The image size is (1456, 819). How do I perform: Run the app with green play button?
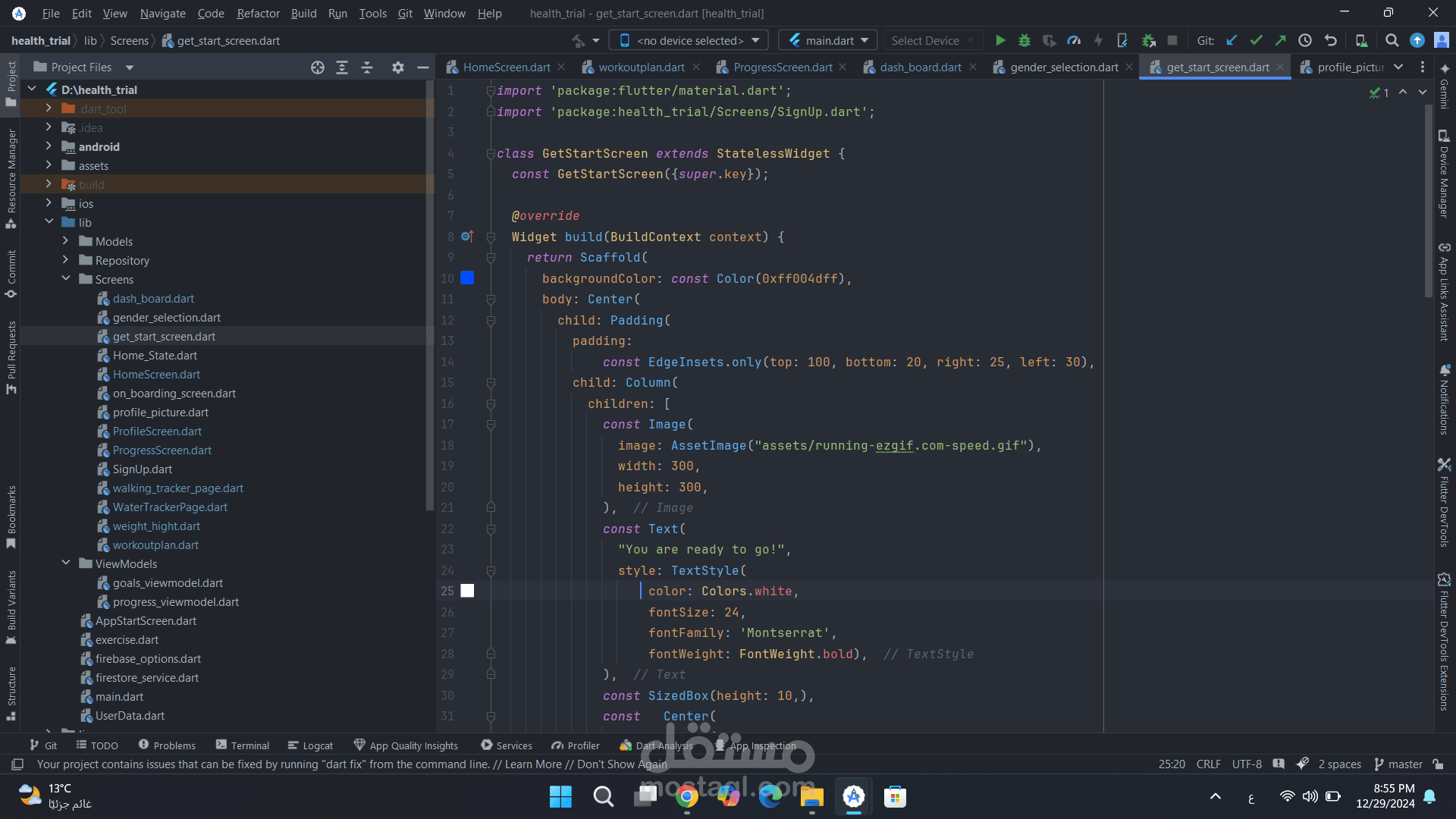(x=1000, y=41)
